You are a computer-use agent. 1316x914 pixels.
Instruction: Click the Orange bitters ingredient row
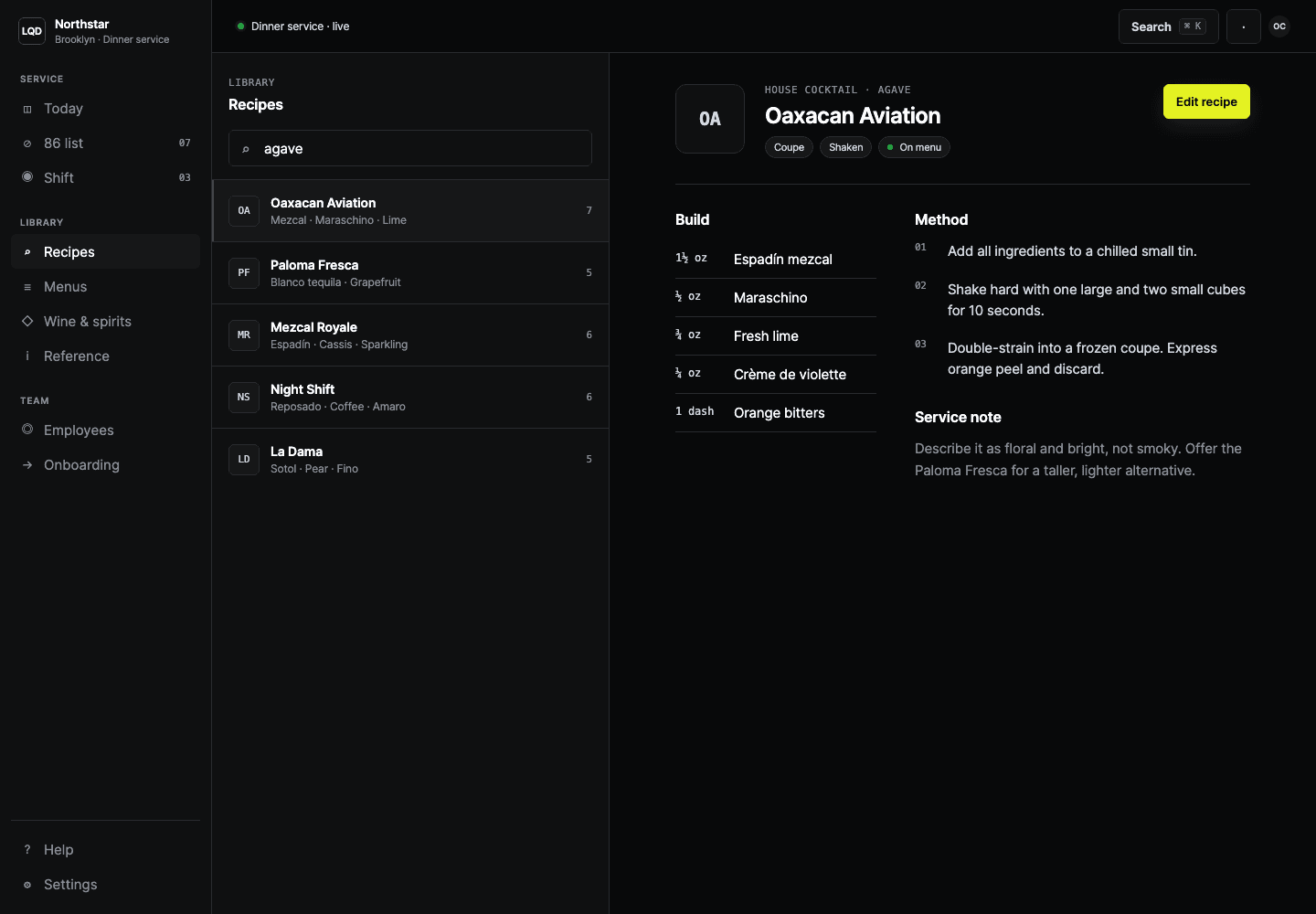click(776, 413)
